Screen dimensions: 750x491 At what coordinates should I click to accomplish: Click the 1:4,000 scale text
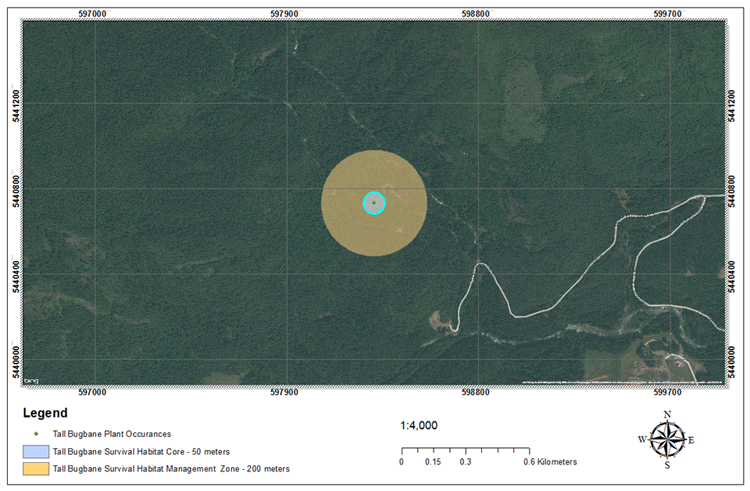(419, 425)
